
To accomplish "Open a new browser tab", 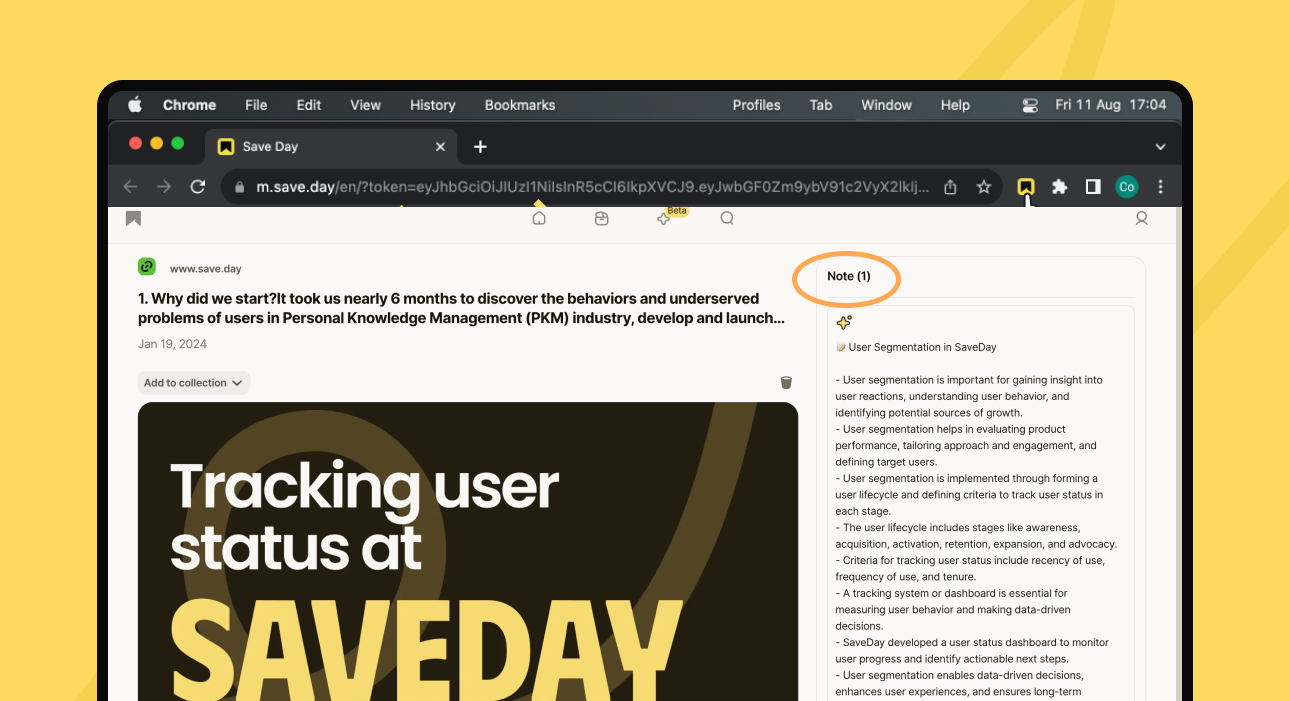I will pyautogui.click(x=480, y=147).
